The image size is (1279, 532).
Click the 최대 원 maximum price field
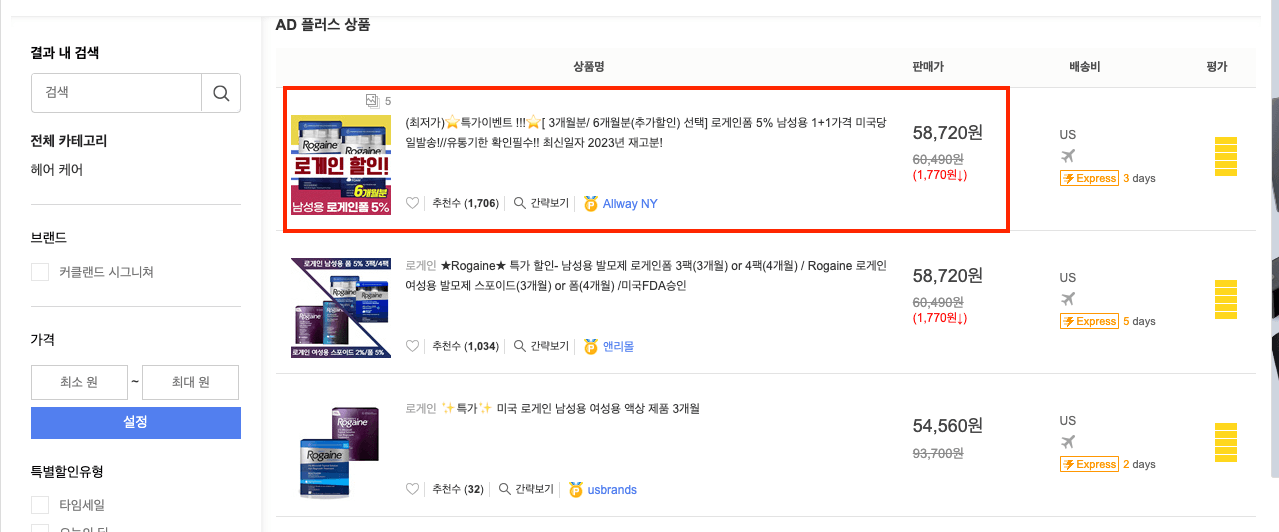point(190,382)
